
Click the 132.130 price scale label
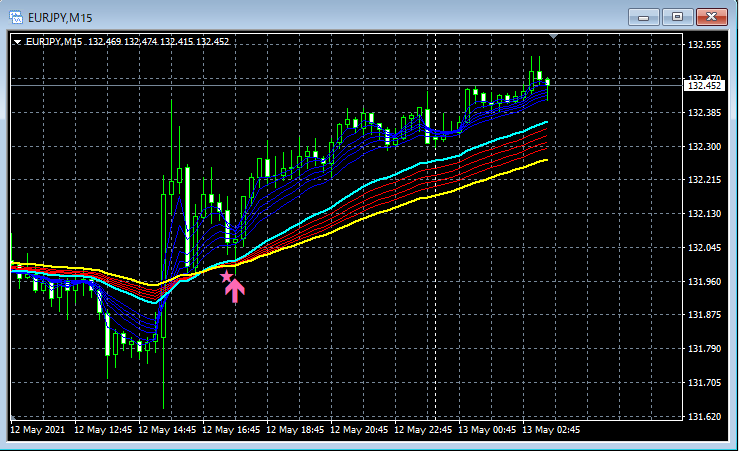click(x=704, y=214)
